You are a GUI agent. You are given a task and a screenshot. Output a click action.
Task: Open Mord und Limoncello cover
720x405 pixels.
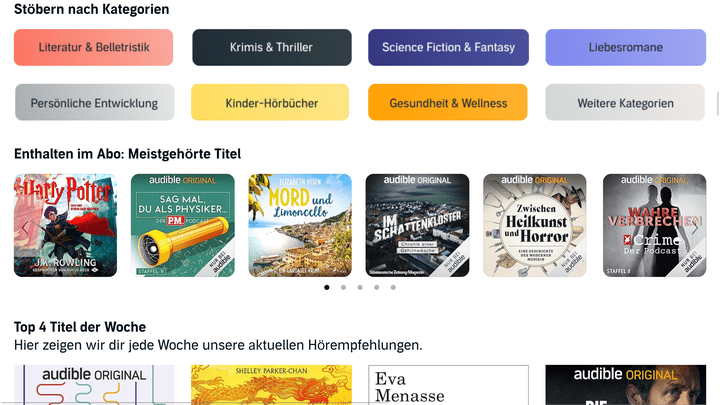300,225
